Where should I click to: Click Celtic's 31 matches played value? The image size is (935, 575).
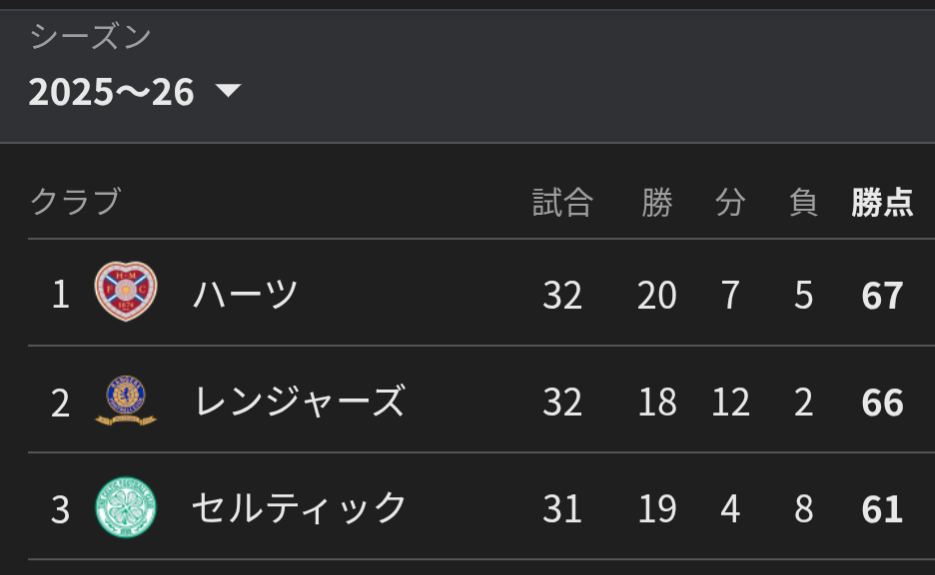point(562,509)
